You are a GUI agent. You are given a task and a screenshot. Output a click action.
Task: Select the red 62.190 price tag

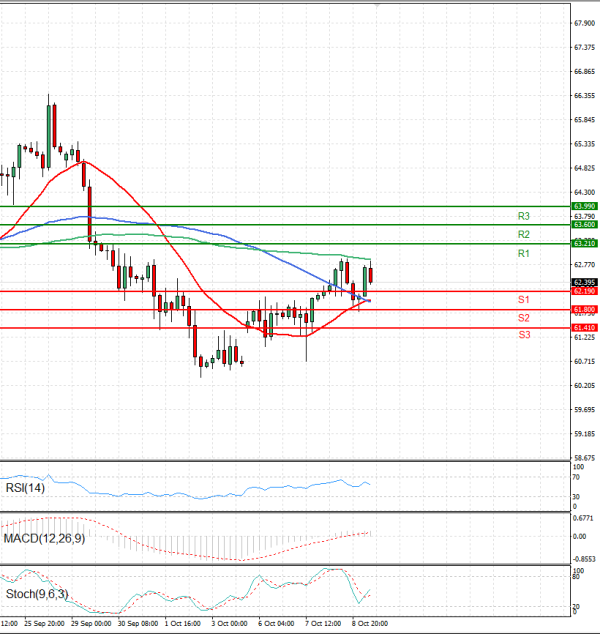584,291
